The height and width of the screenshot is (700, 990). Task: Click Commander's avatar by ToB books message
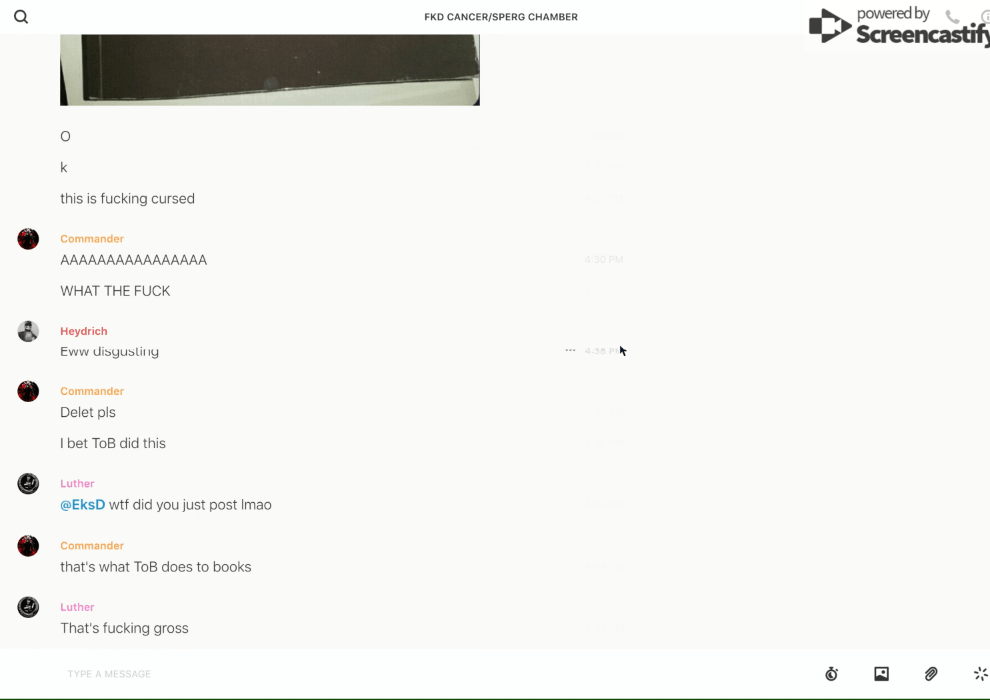(28, 546)
